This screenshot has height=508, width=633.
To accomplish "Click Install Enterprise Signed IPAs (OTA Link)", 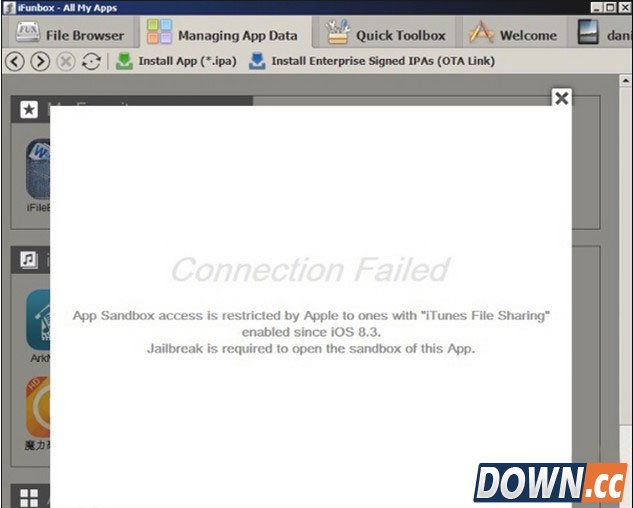I will [371, 61].
